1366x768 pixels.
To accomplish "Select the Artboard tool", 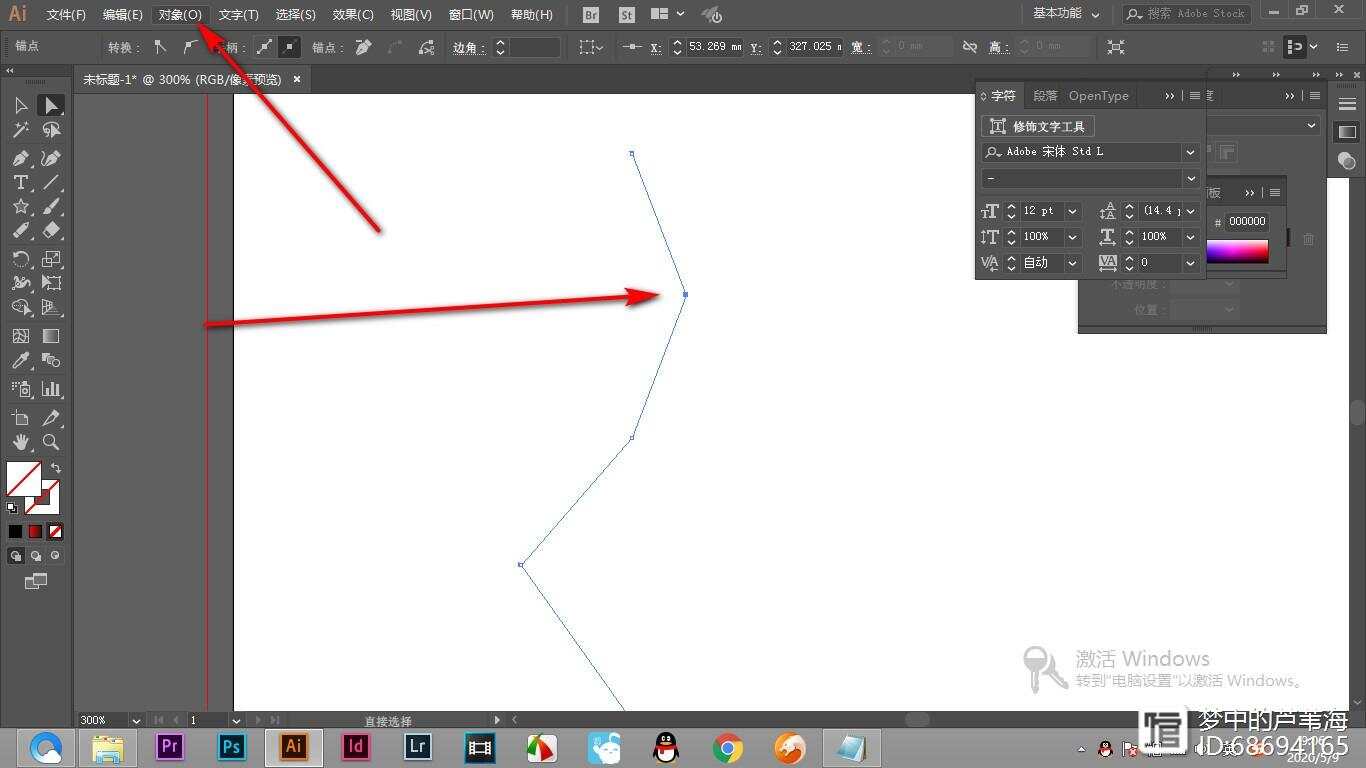I will tap(21, 418).
